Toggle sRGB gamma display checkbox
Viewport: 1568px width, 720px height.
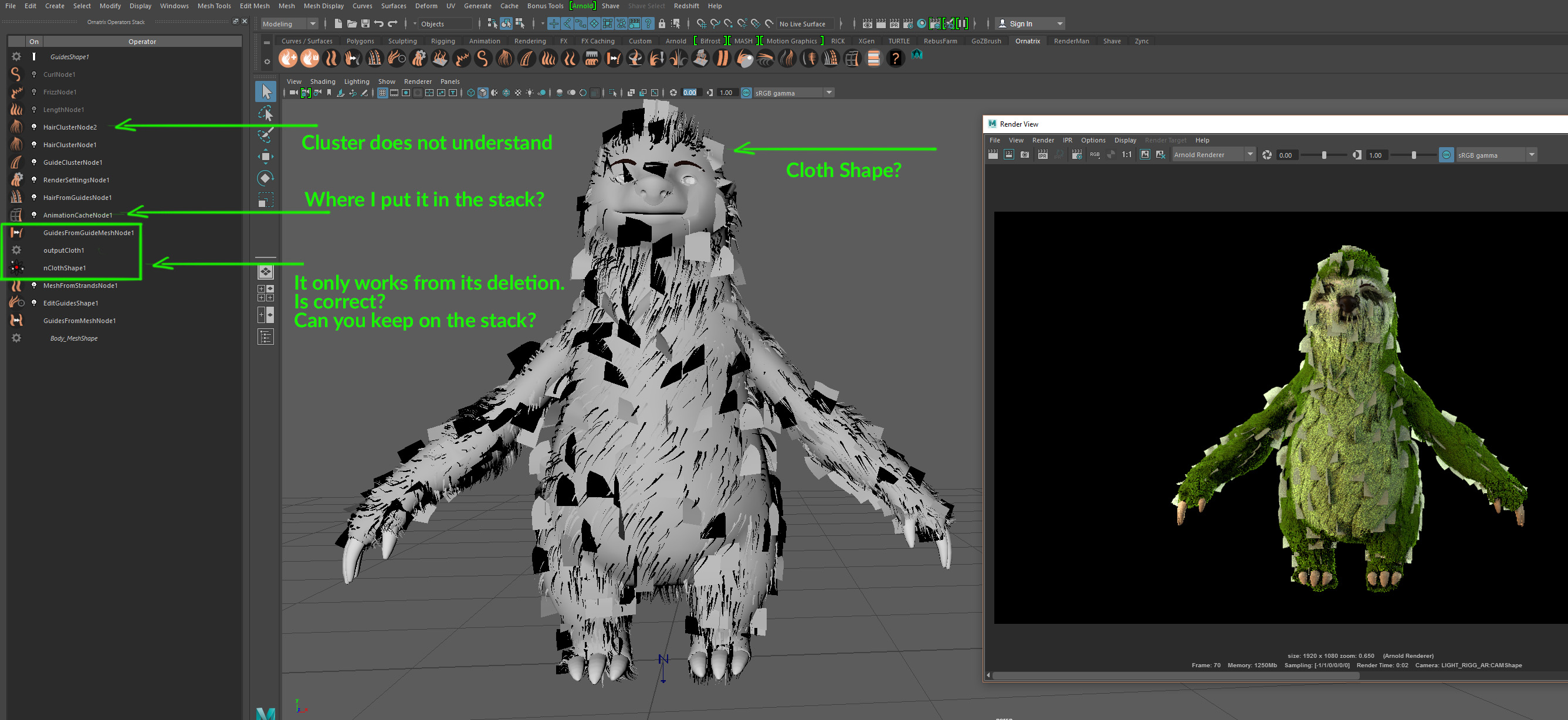point(746,93)
